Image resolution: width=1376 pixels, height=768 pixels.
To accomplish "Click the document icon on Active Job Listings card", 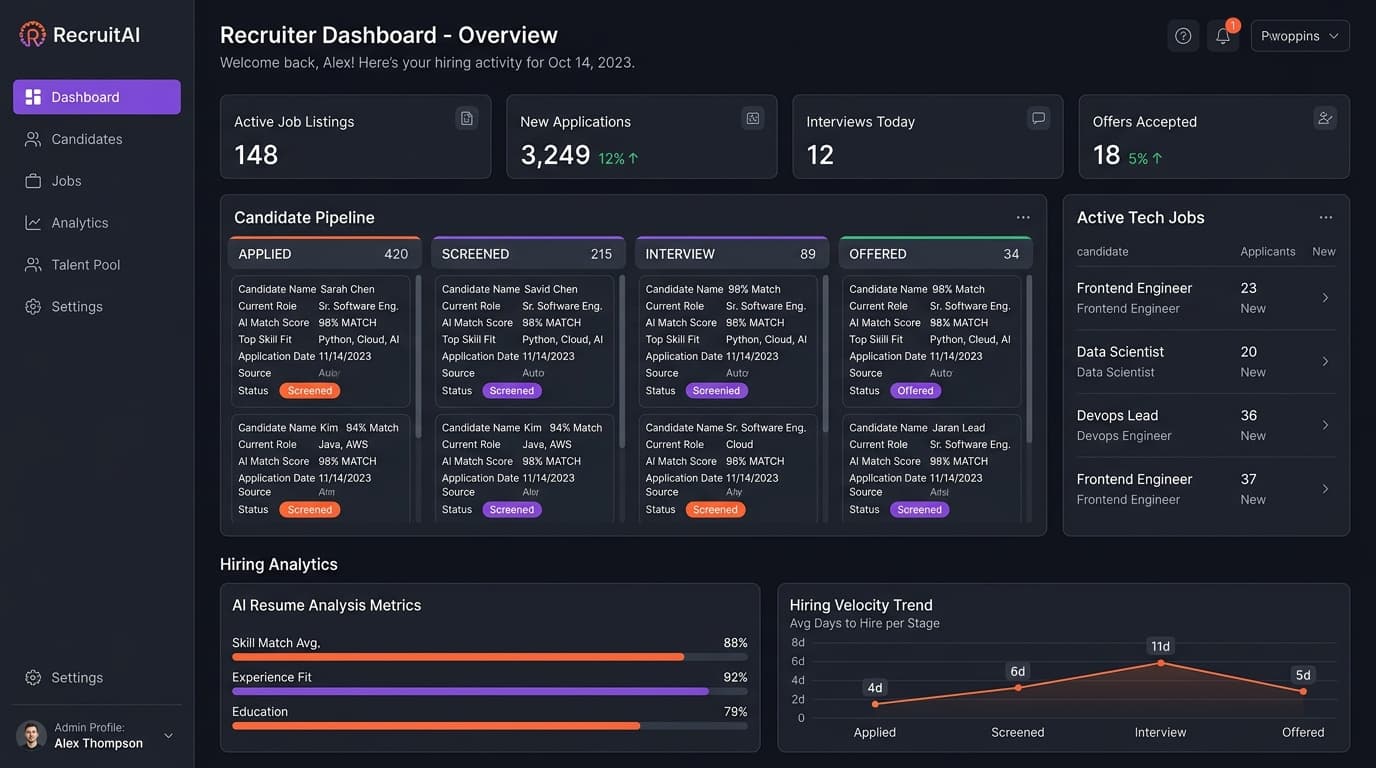I will [x=466, y=118].
